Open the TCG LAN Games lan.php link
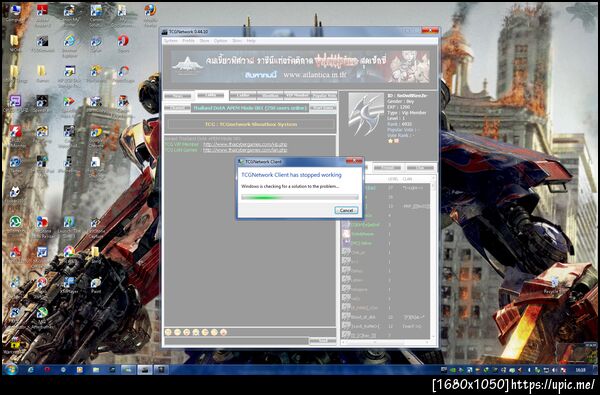600x395 pixels. pos(245,150)
